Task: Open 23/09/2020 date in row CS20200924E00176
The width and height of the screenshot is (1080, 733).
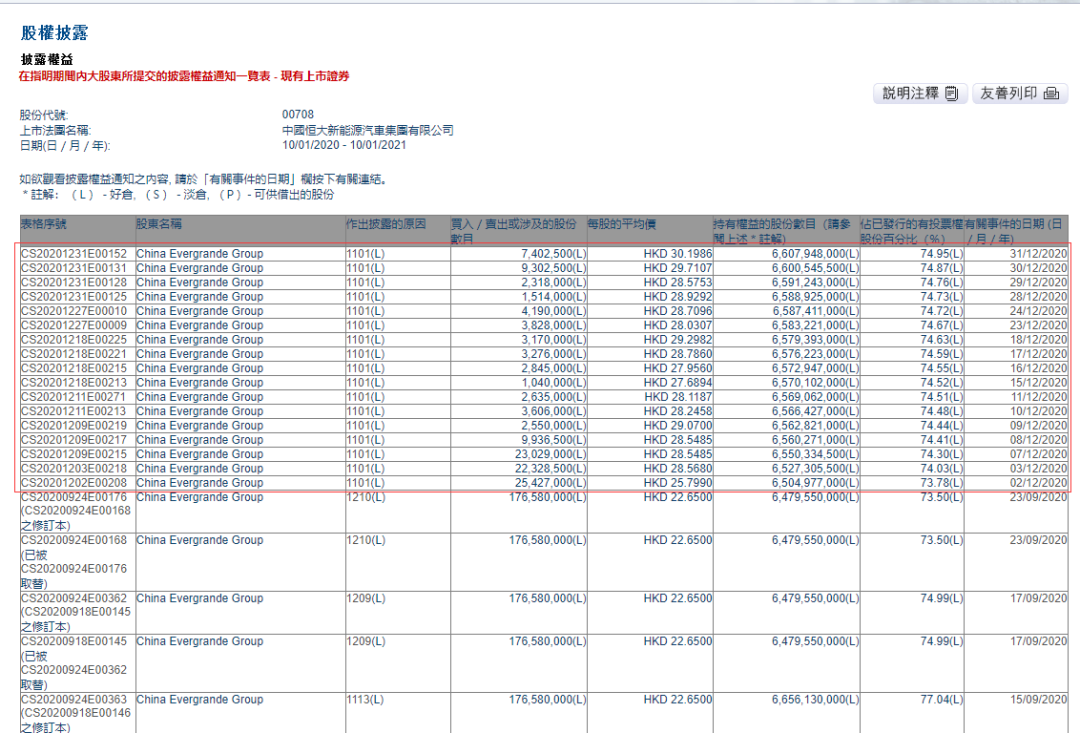Action: coord(1038,497)
